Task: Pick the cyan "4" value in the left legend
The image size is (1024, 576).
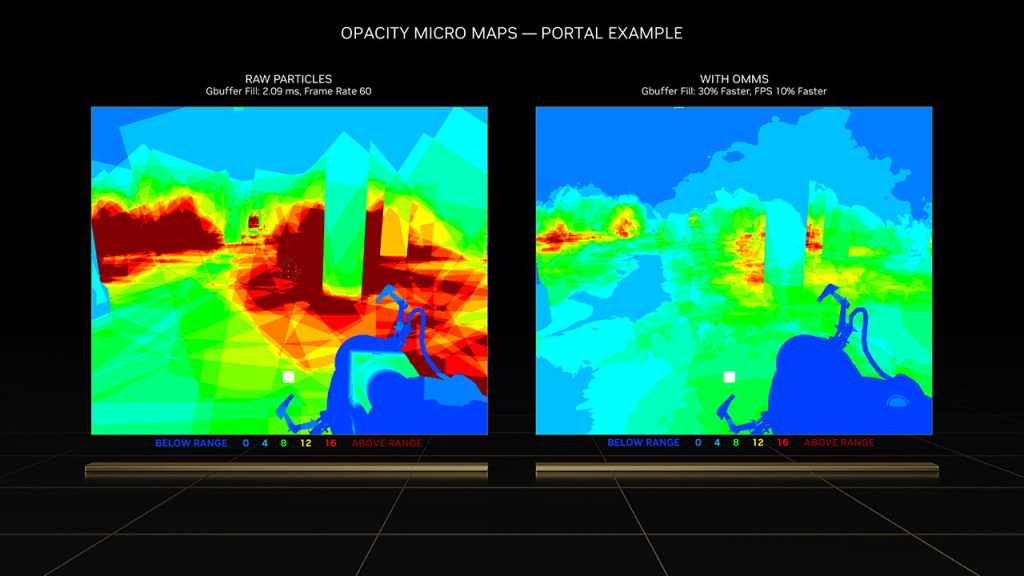Action: pyautogui.click(x=264, y=443)
